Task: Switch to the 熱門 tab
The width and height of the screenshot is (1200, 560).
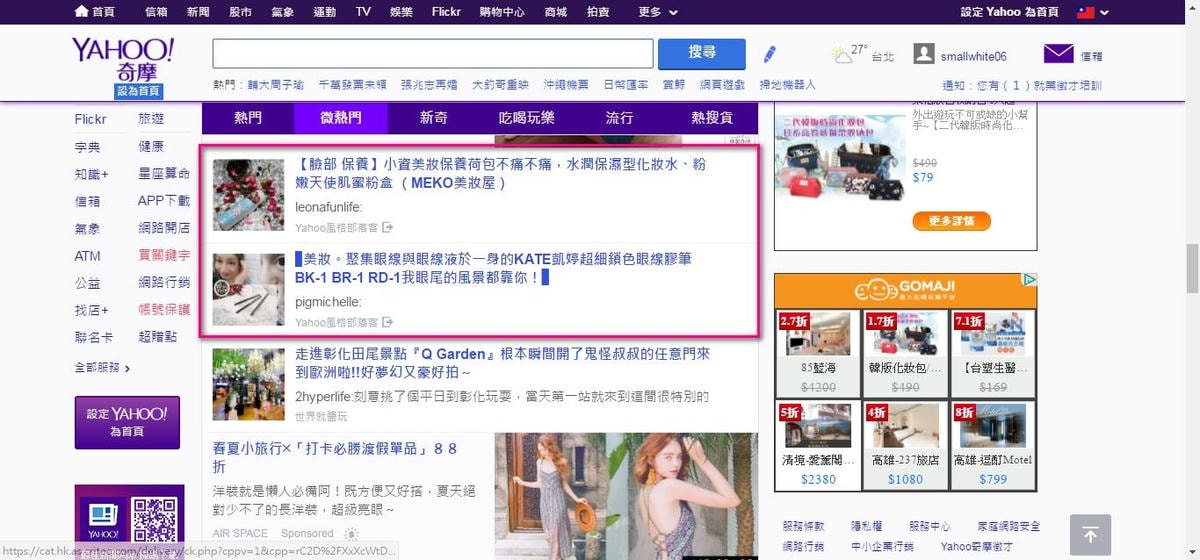Action: pyautogui.click(x=248, y=118)
